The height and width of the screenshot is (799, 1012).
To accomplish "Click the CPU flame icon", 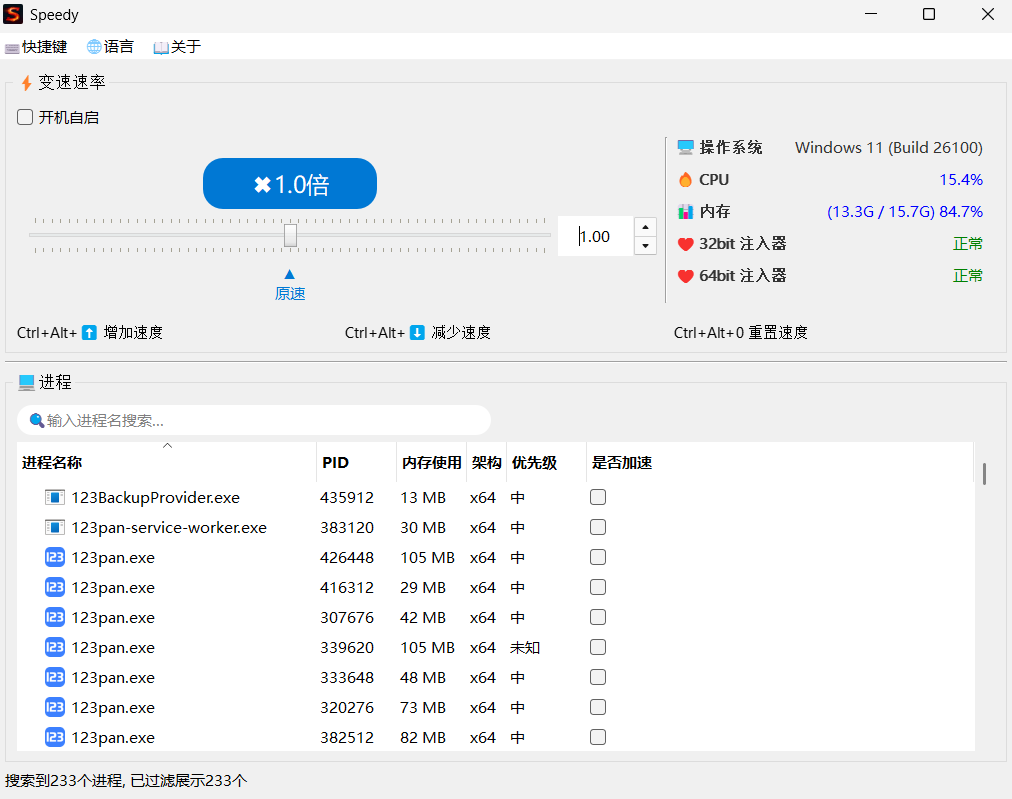I will [686, 179].
